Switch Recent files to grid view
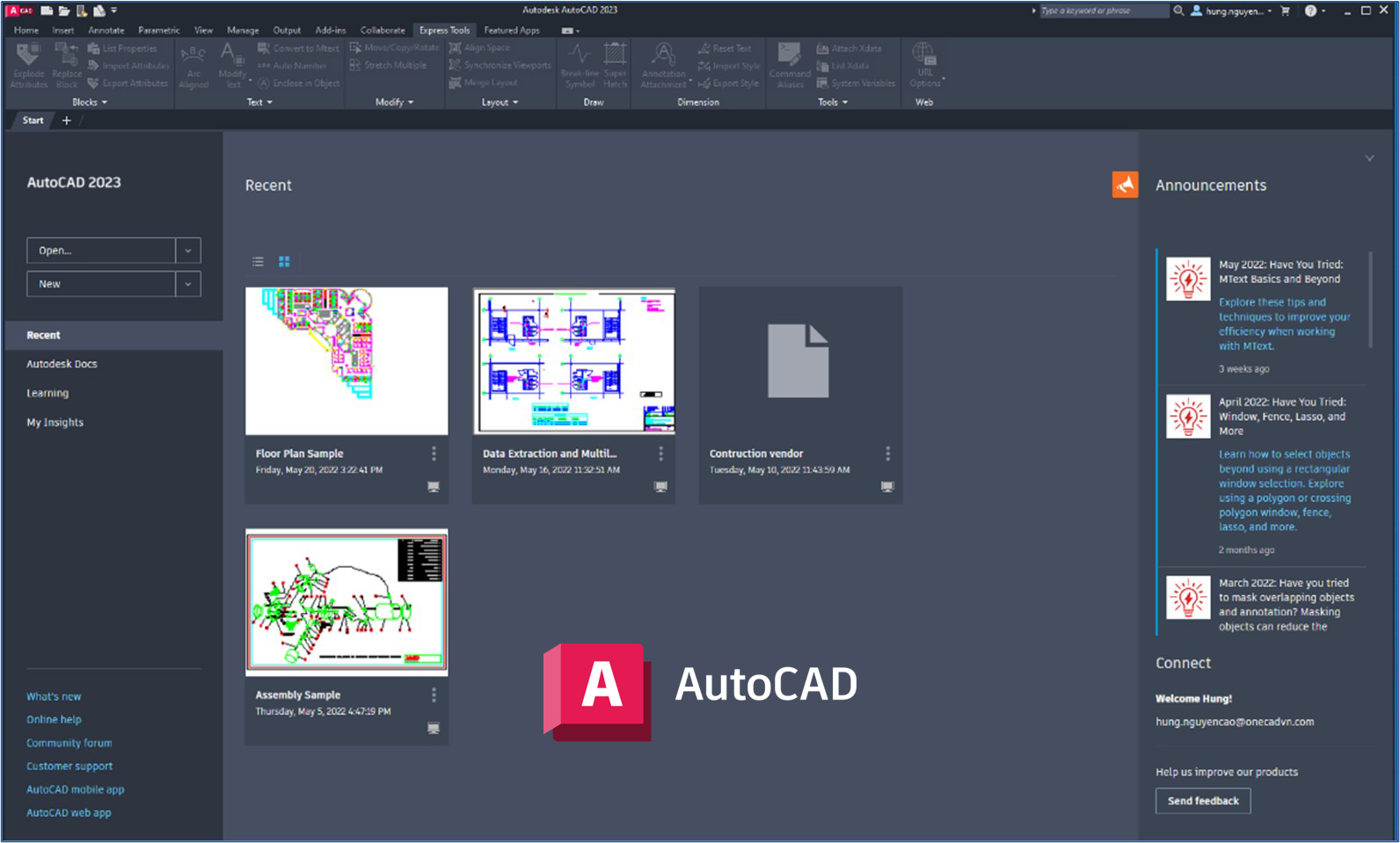This screenshot has width=1400, height=843. click(284, 261)
